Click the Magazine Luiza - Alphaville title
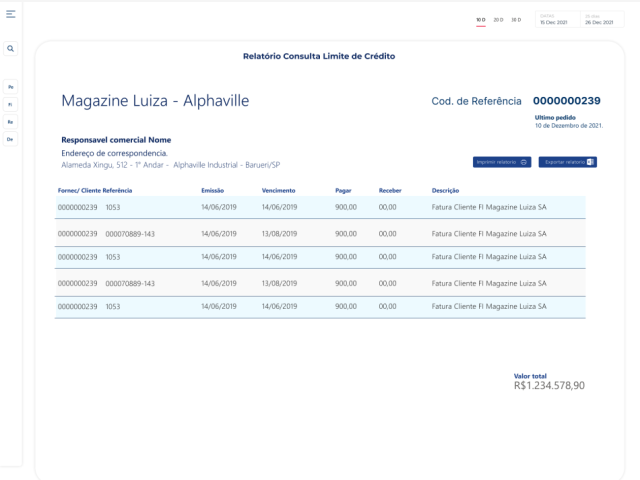Viewport: 640px width, 480px height. click(x=155, y=101)
